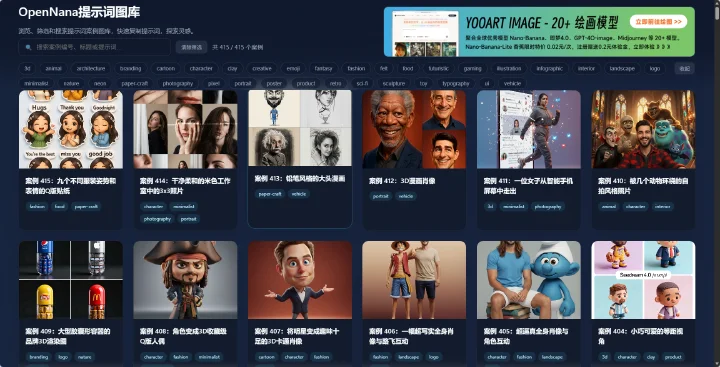Select the toy filter tag
The width and height of the screenshot is (720, 367).
pyautogui.click(x=423, y=84)
